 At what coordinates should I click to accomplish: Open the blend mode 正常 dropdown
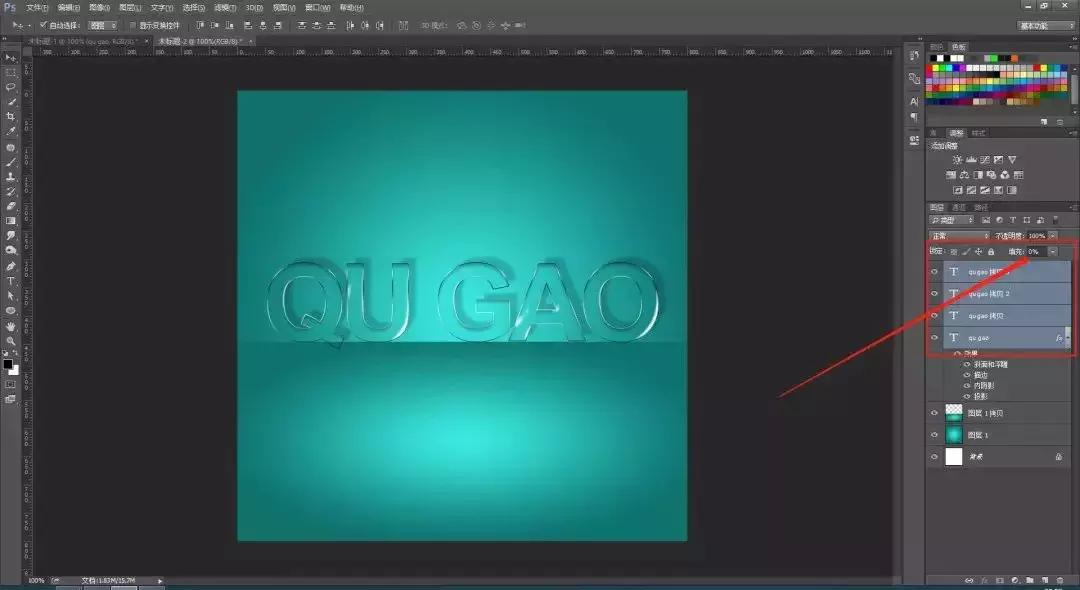pyautogui.click(x=959, y=236)
